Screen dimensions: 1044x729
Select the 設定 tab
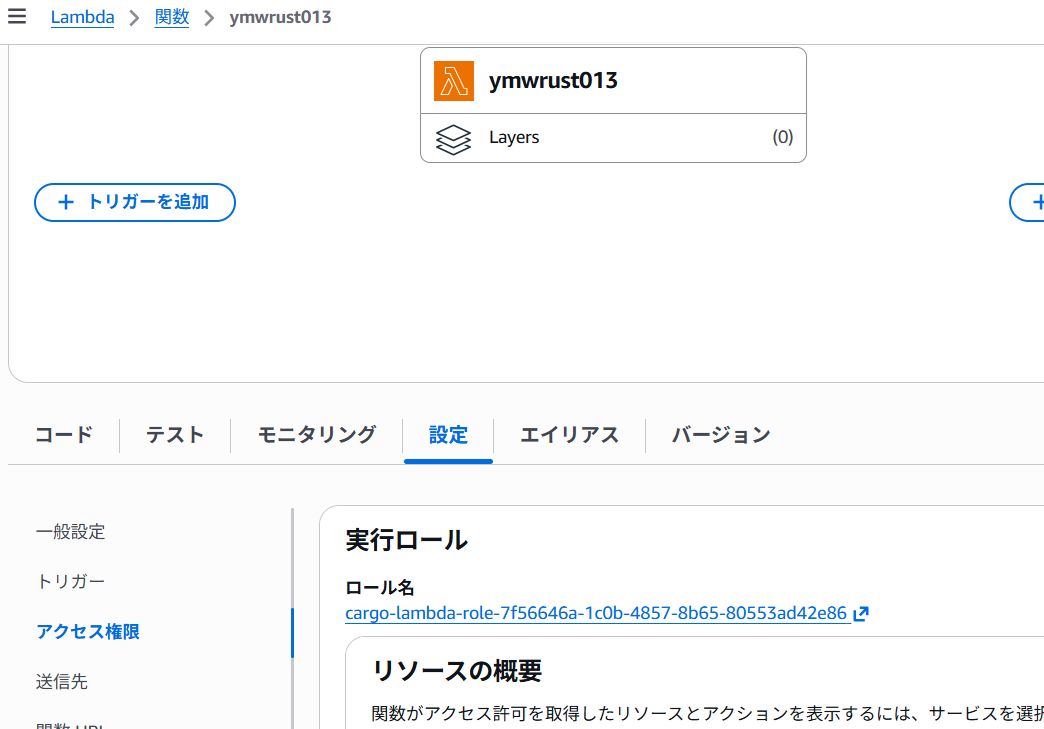(448, 435)
